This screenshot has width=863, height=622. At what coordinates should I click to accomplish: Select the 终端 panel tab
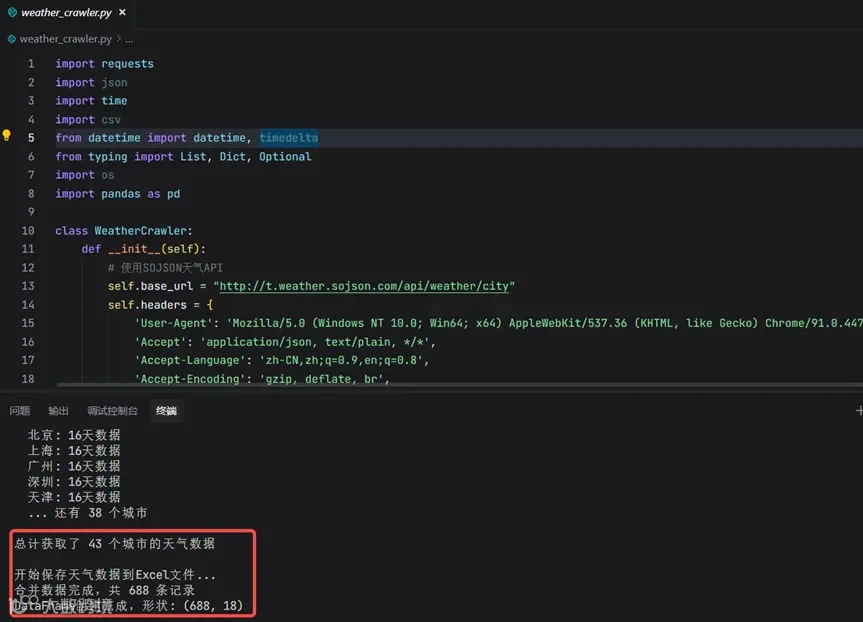(x=166, y=411)
